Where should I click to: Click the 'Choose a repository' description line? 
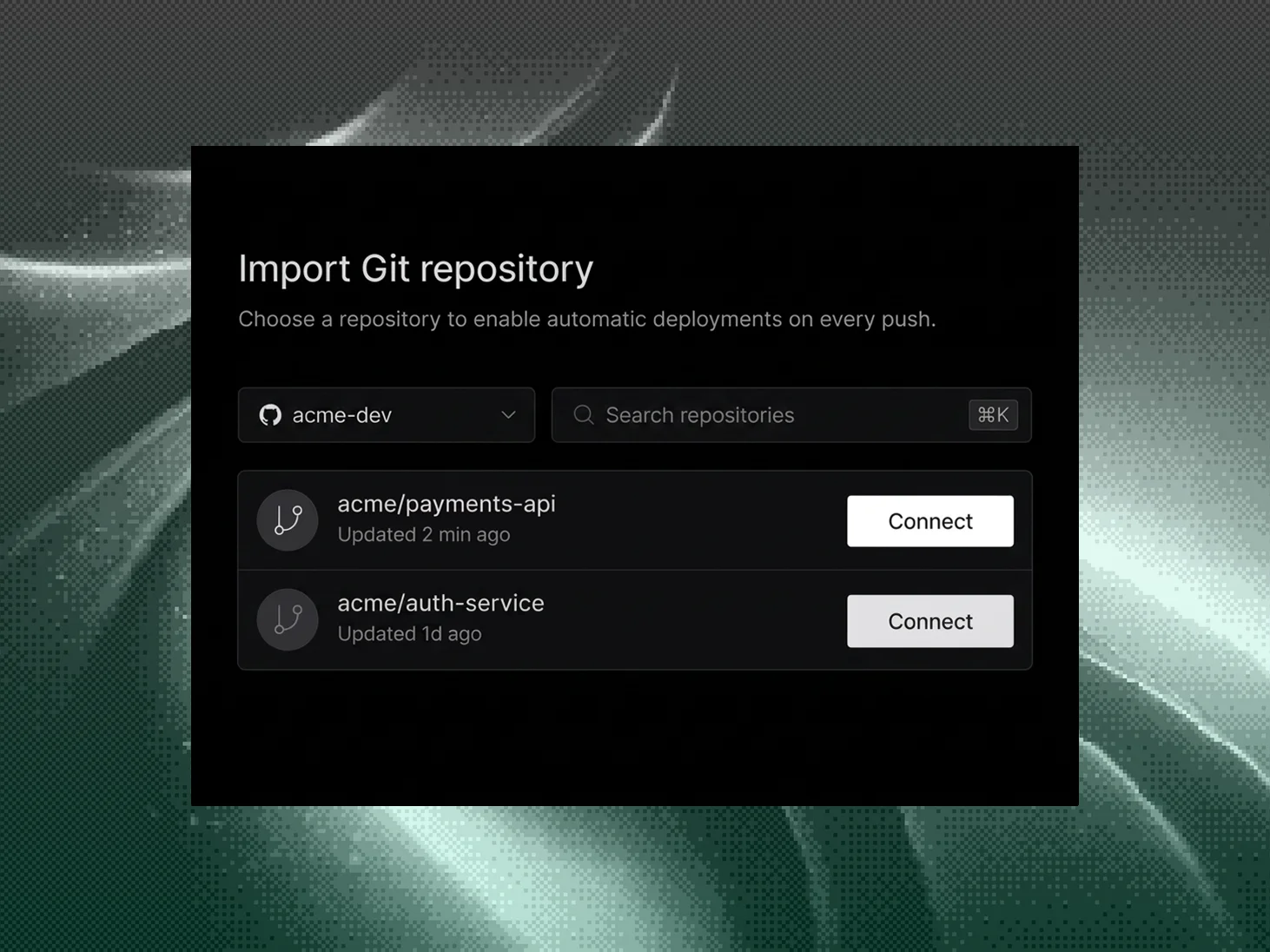pos(587,320)
